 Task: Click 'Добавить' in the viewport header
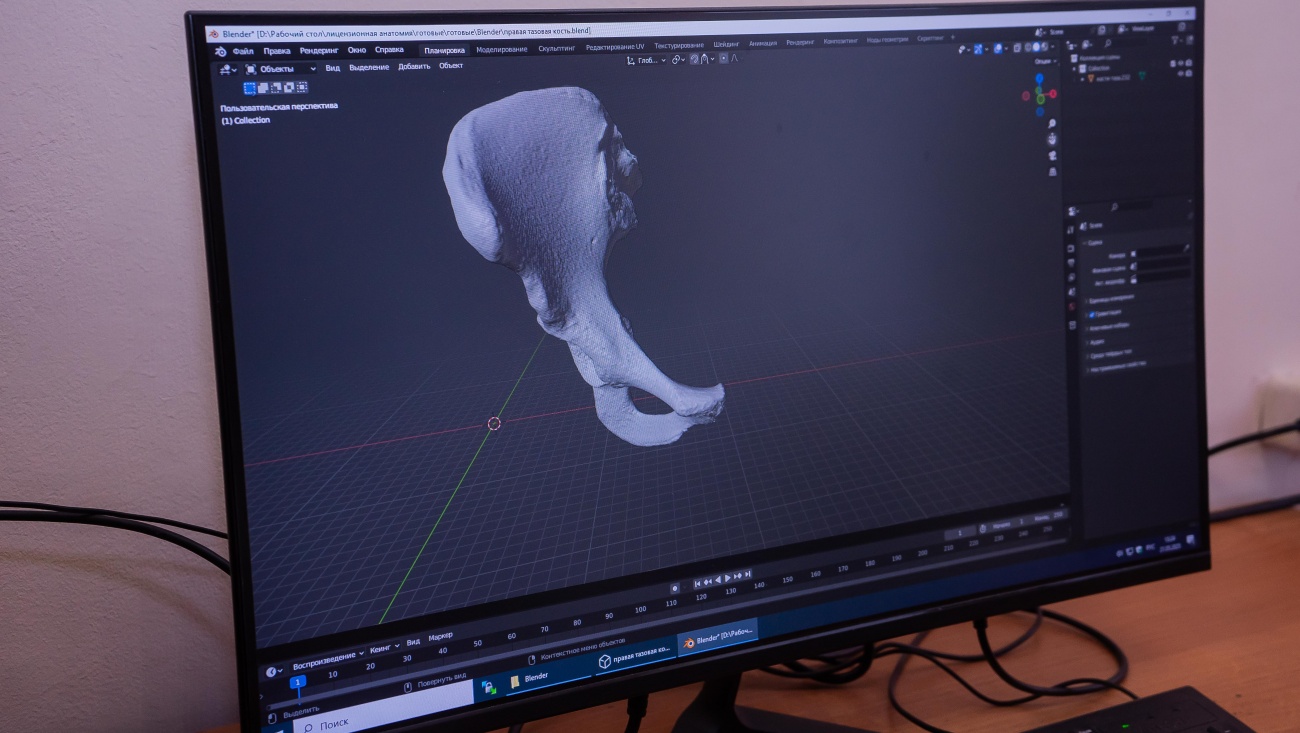click(414, 67)
